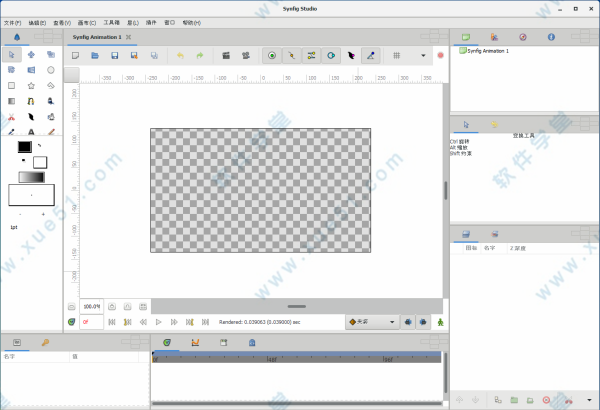The height and width of the screenshot is (410, 600).
Task: Toggle the red record indicator
Action: point(440,56)
